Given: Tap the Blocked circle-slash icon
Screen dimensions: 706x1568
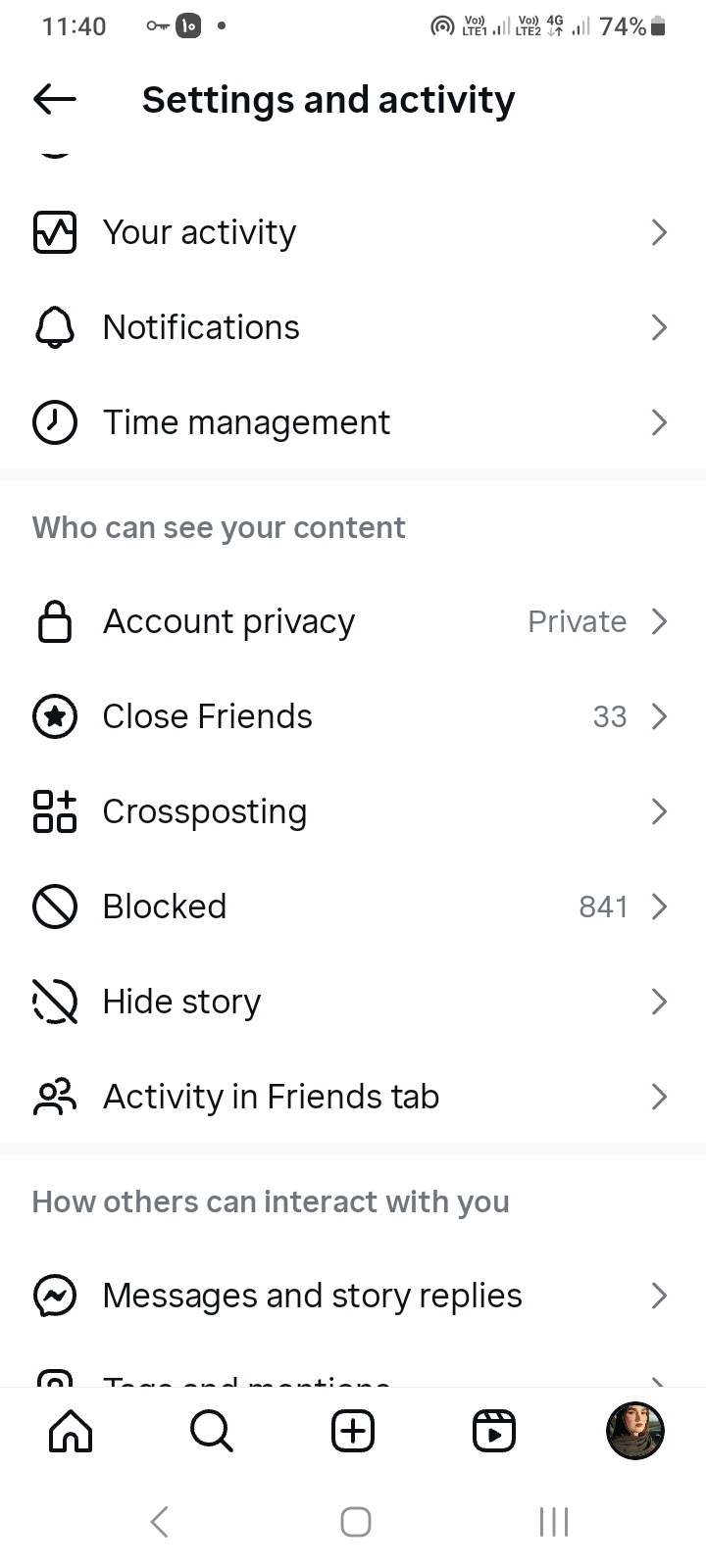Looking at the screenshot, I should pos(55,906).
